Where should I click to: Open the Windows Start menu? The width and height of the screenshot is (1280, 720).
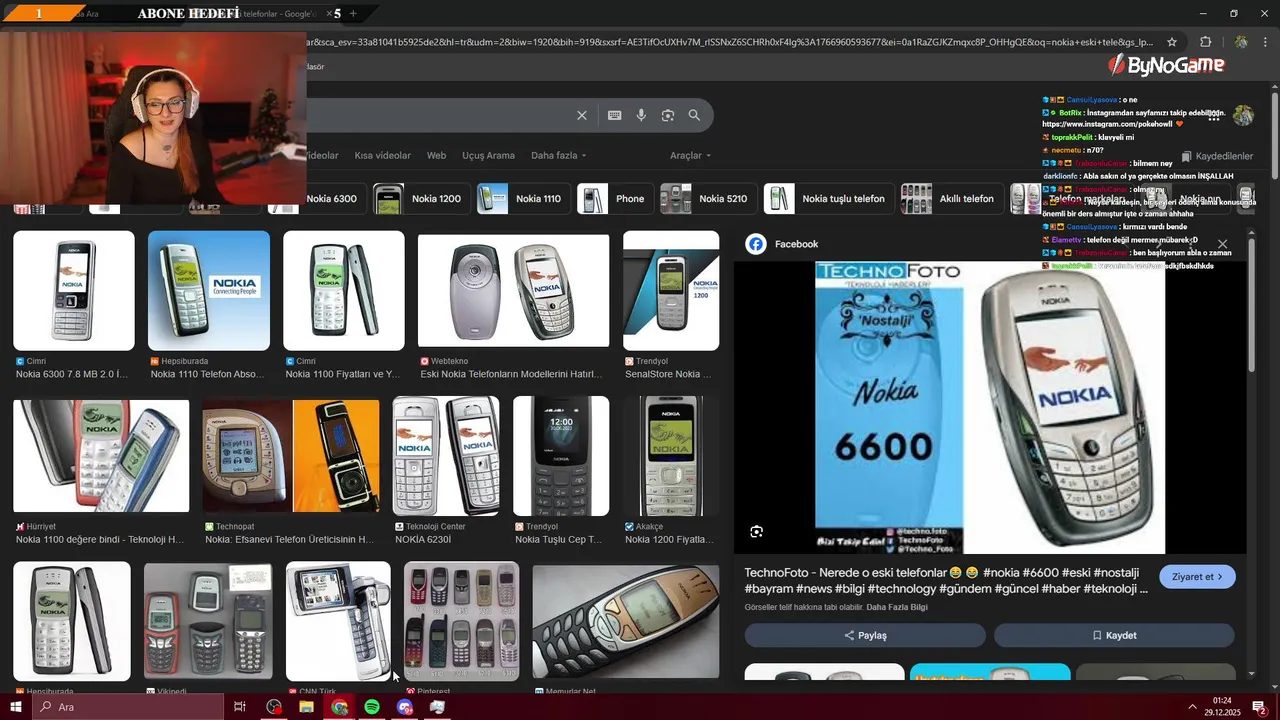(15, 707)
